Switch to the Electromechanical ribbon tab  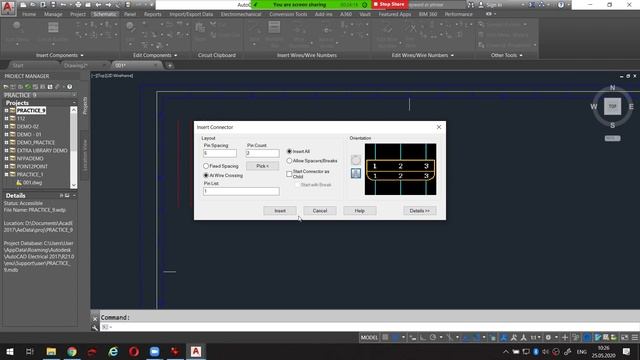[241, 14]
